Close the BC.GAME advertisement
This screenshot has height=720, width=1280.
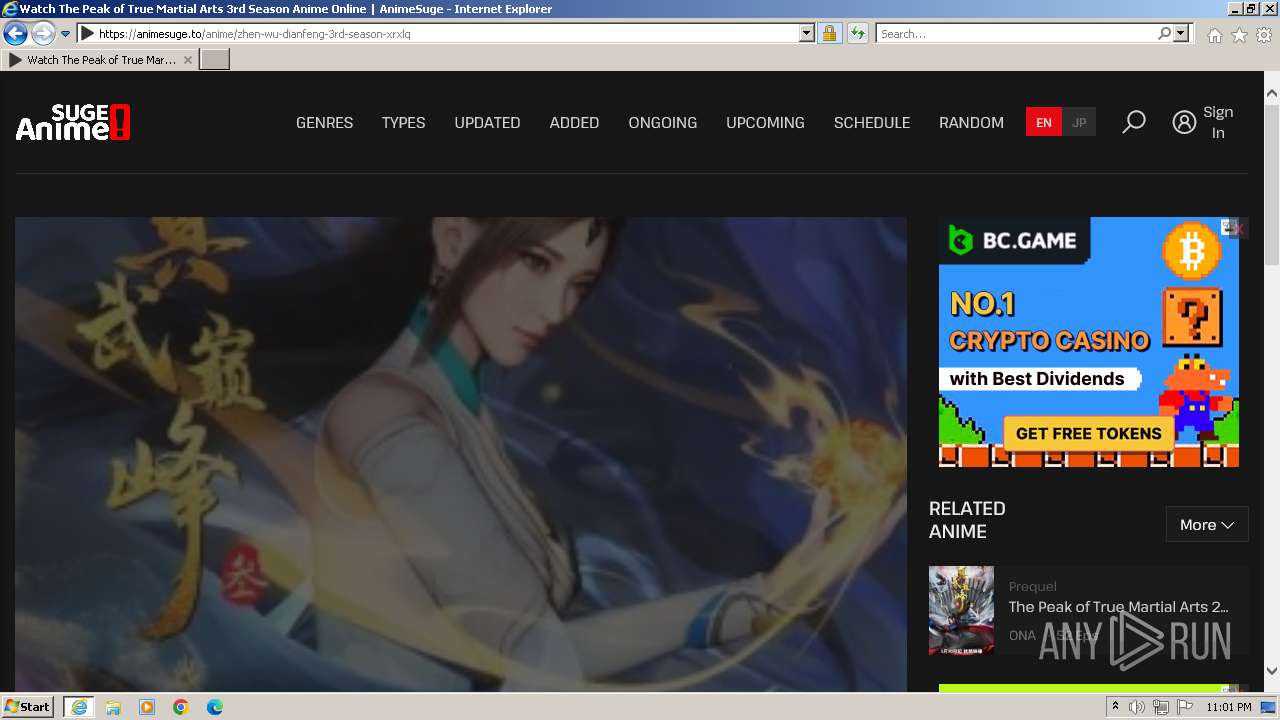click(x=1238, y=229)
